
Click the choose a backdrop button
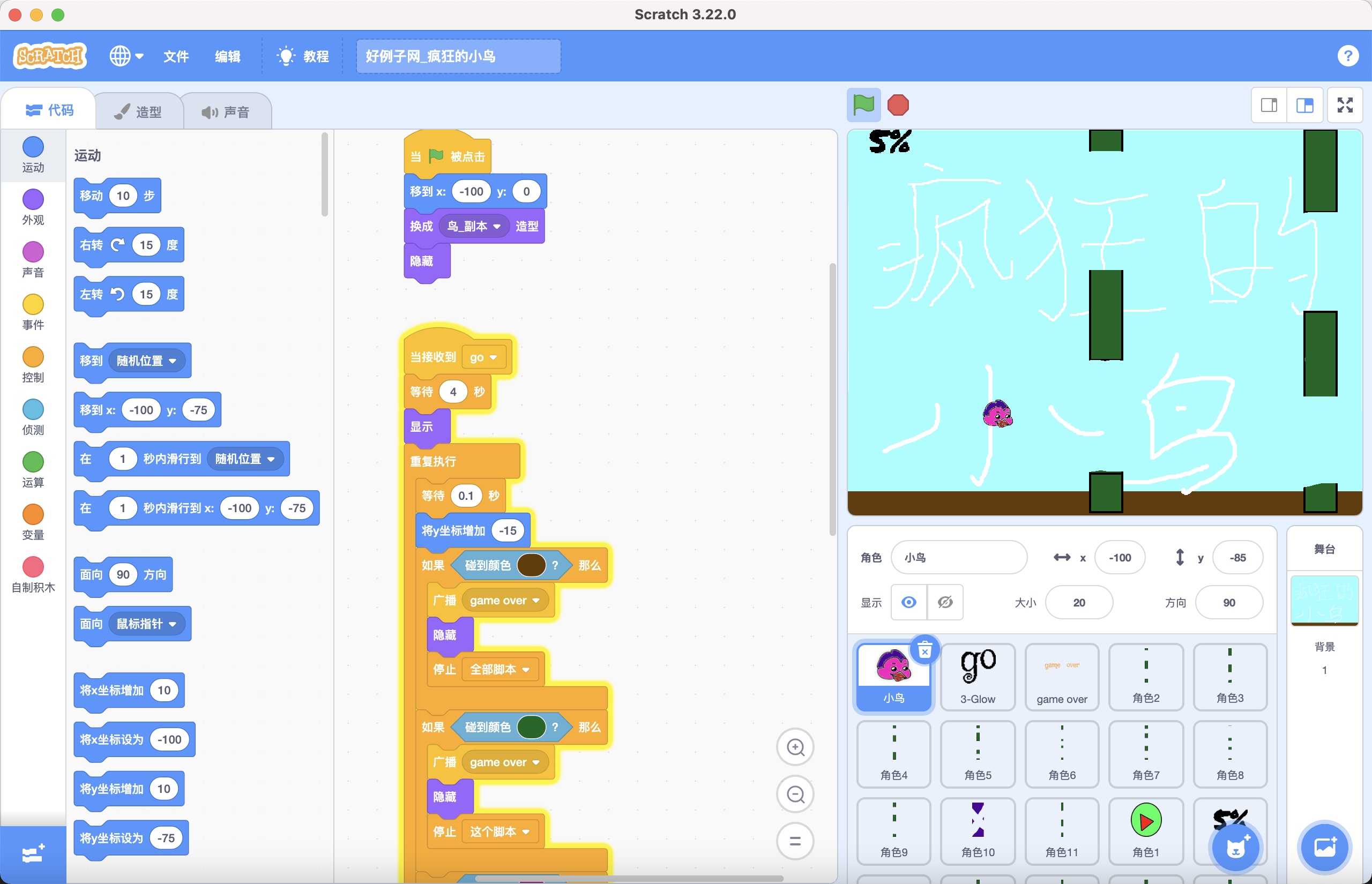(1324, 846)
